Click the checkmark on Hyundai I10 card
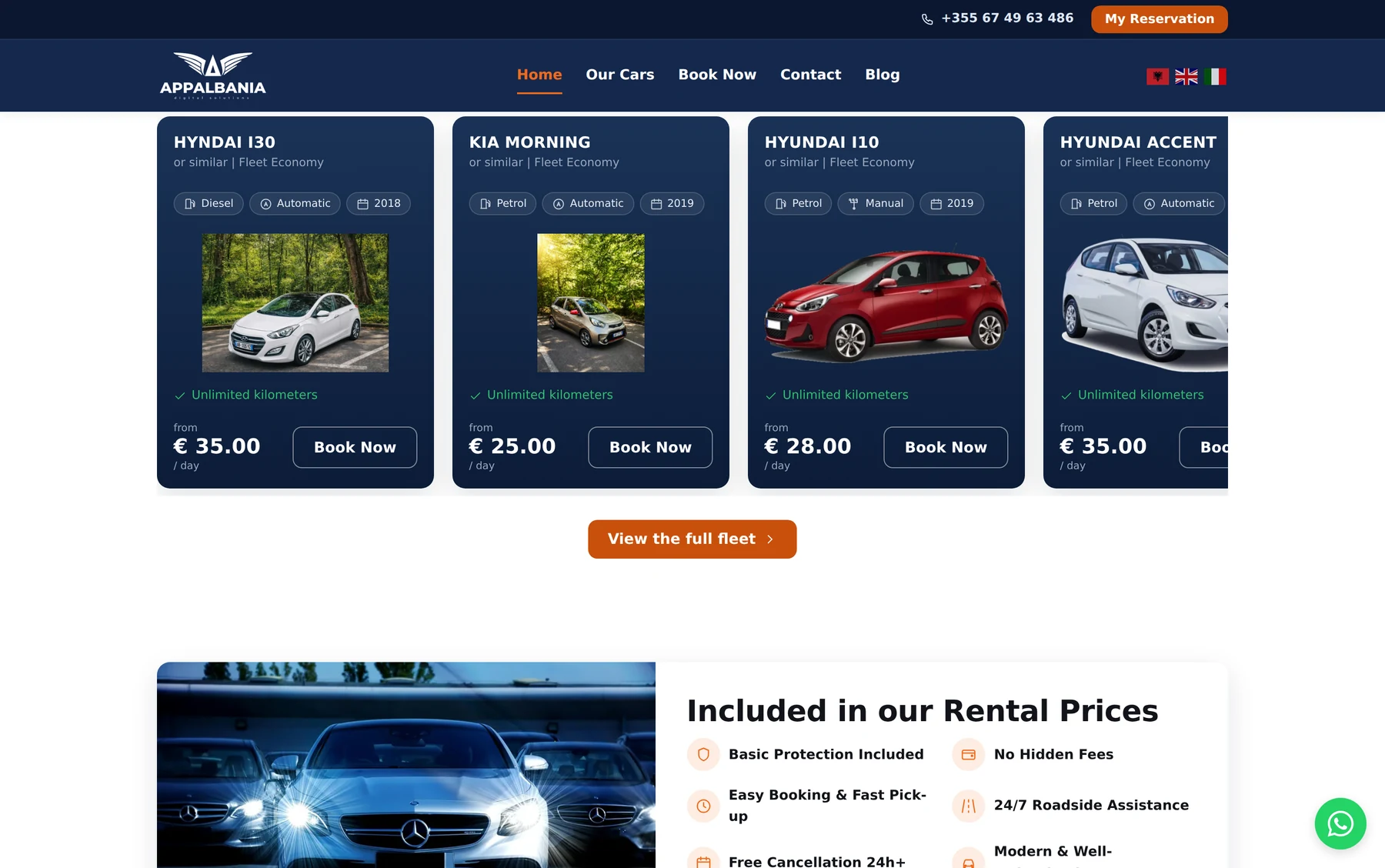Viewport: 1385px width, 868px height. (x=771, y=396)
